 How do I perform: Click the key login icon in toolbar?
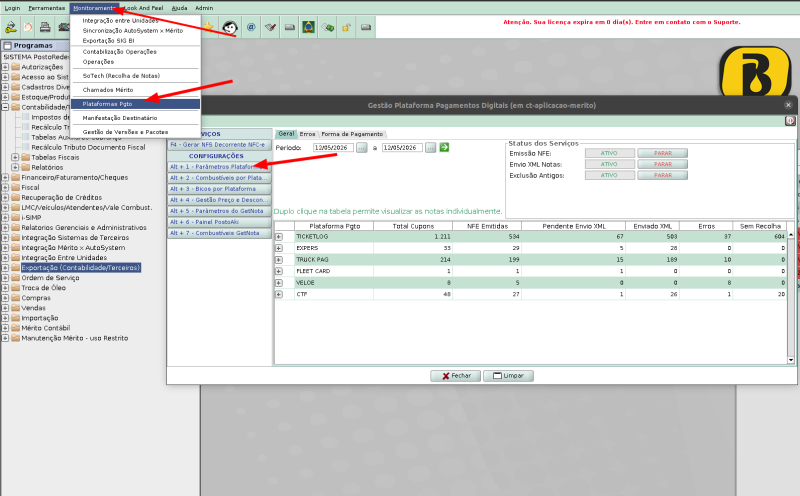tap(10, 27)
